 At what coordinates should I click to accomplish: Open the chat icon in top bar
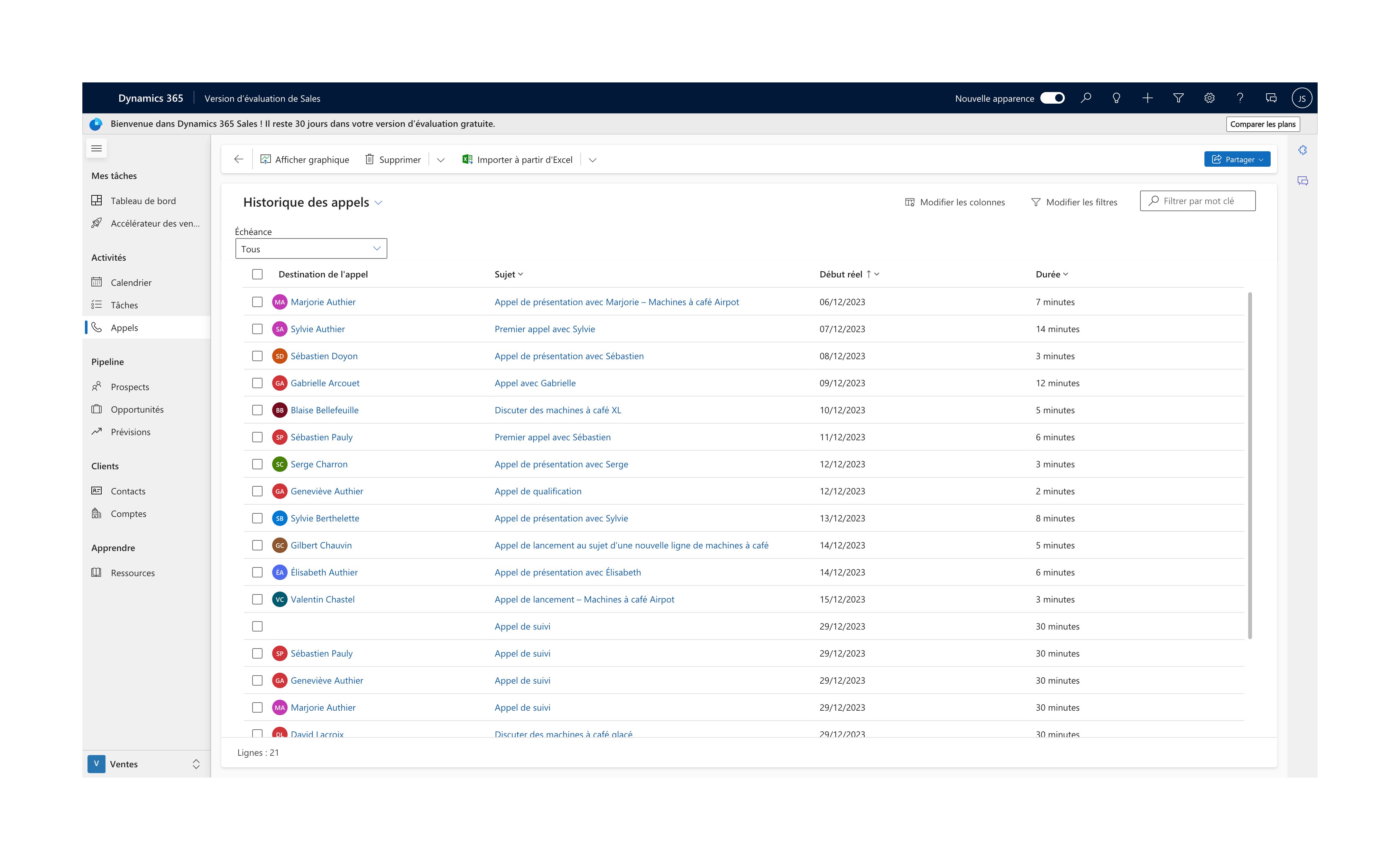[1271, 98]
